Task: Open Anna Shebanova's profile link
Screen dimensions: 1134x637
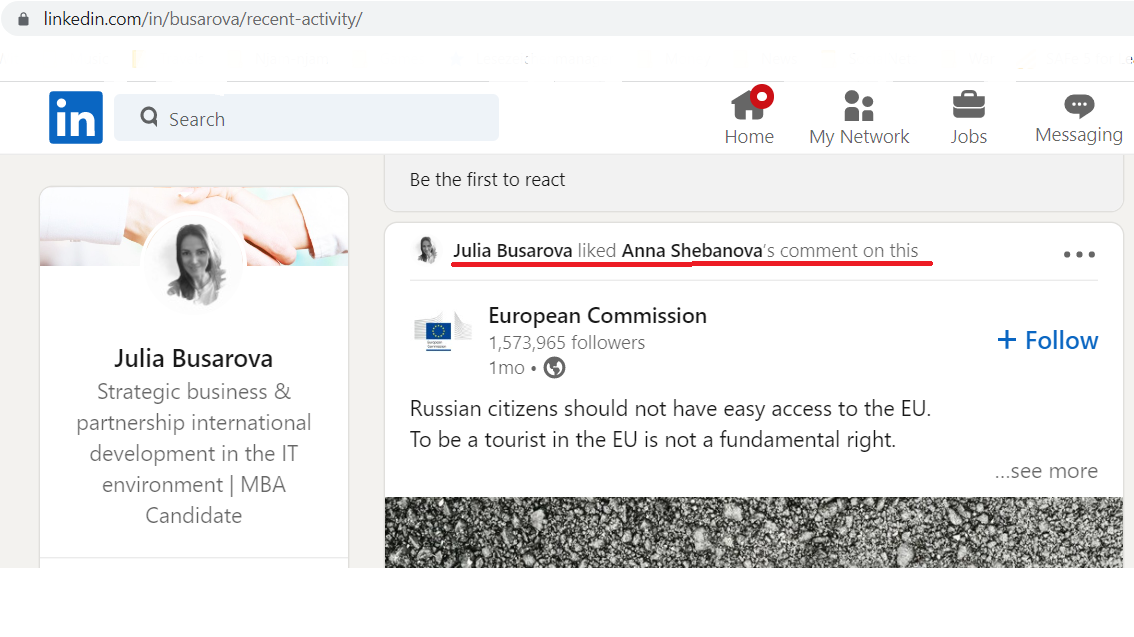Action: point(692,250)
